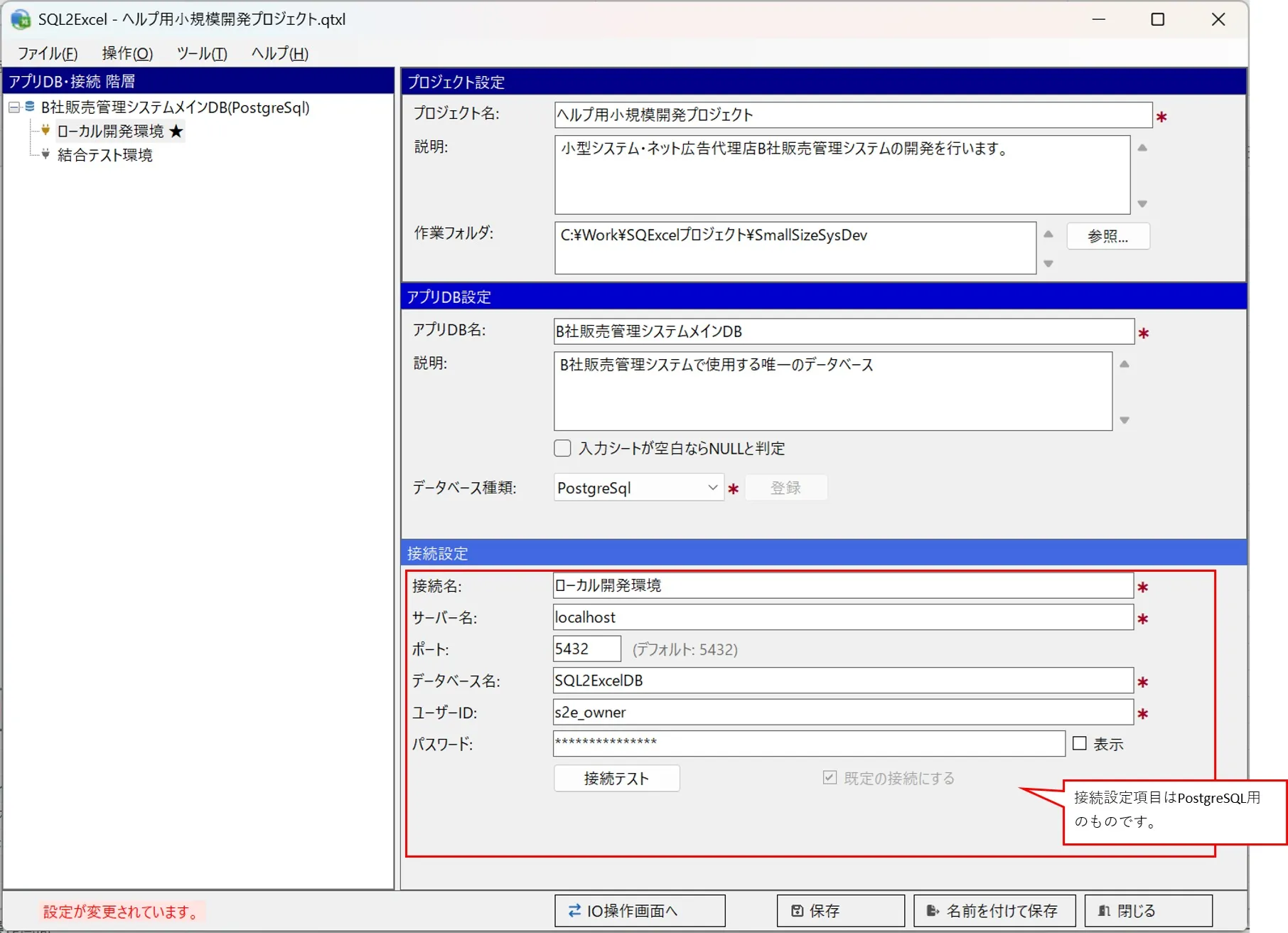The width and height of the screenshot is (1288, 933).
Task: Click down arrow of アプリDB 説明 box
Action: tap(1125, 420)
